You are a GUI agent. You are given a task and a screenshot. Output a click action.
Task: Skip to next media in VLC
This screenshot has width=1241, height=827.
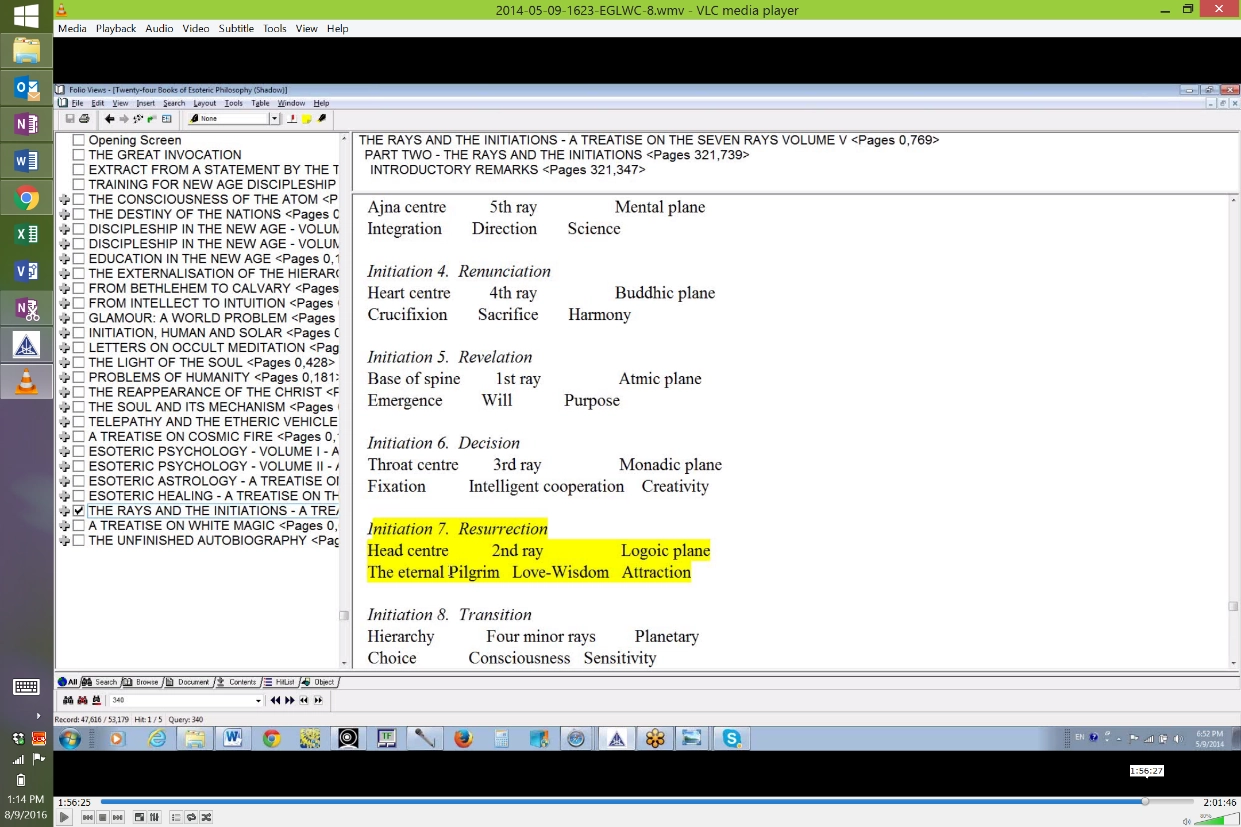[118, 817]
